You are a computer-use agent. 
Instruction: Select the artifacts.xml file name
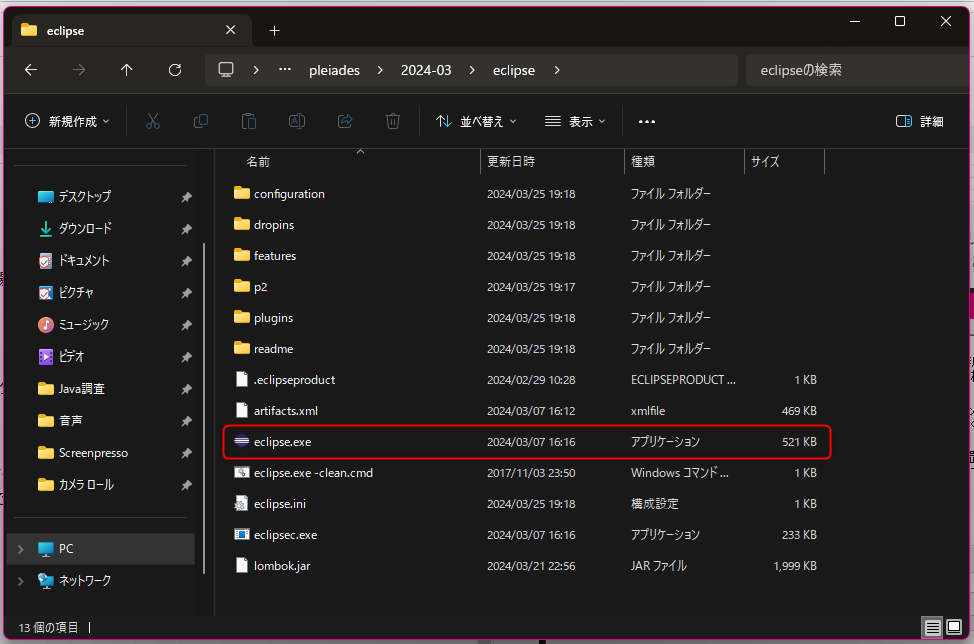[286, 411]
